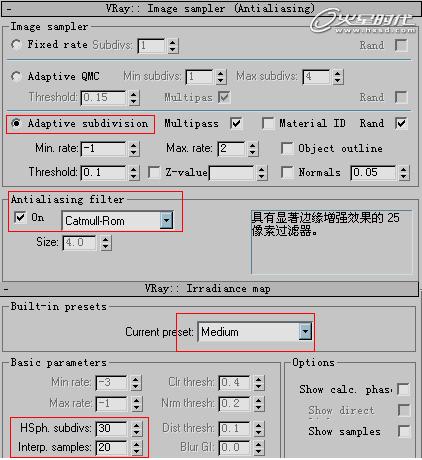Toggle the Adaptive QMC Rand checkbox

(x=401, y=97)
